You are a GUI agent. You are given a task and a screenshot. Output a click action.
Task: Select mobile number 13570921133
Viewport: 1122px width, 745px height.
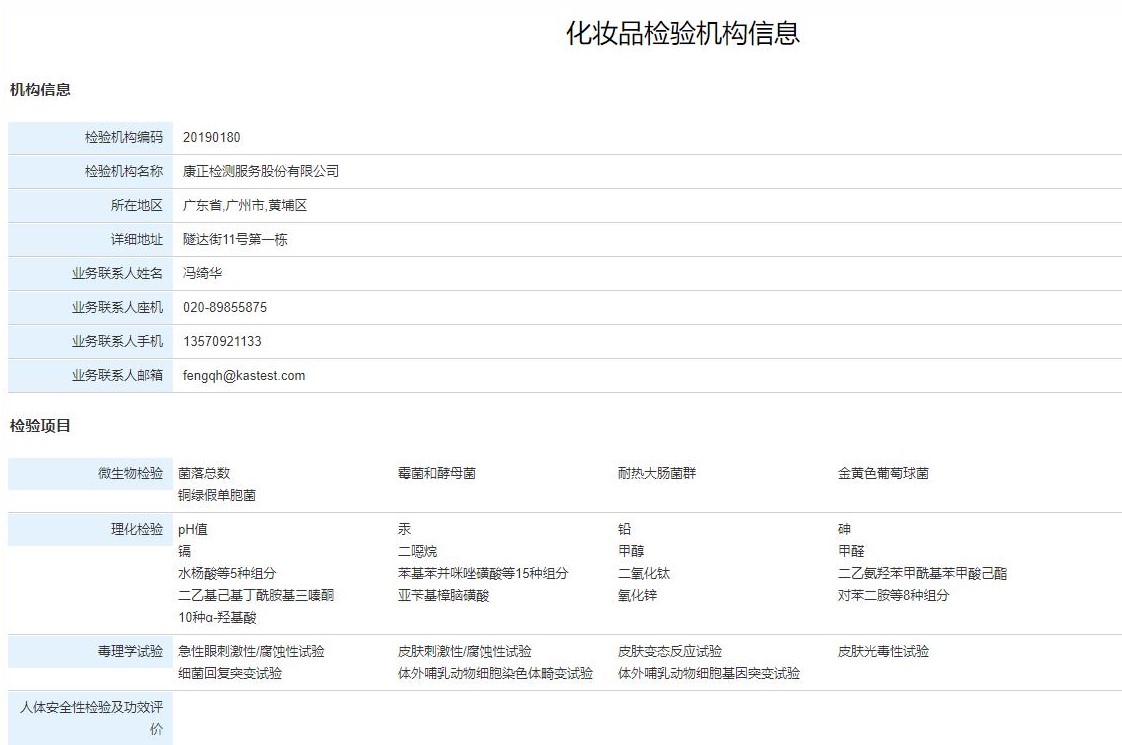222,341
